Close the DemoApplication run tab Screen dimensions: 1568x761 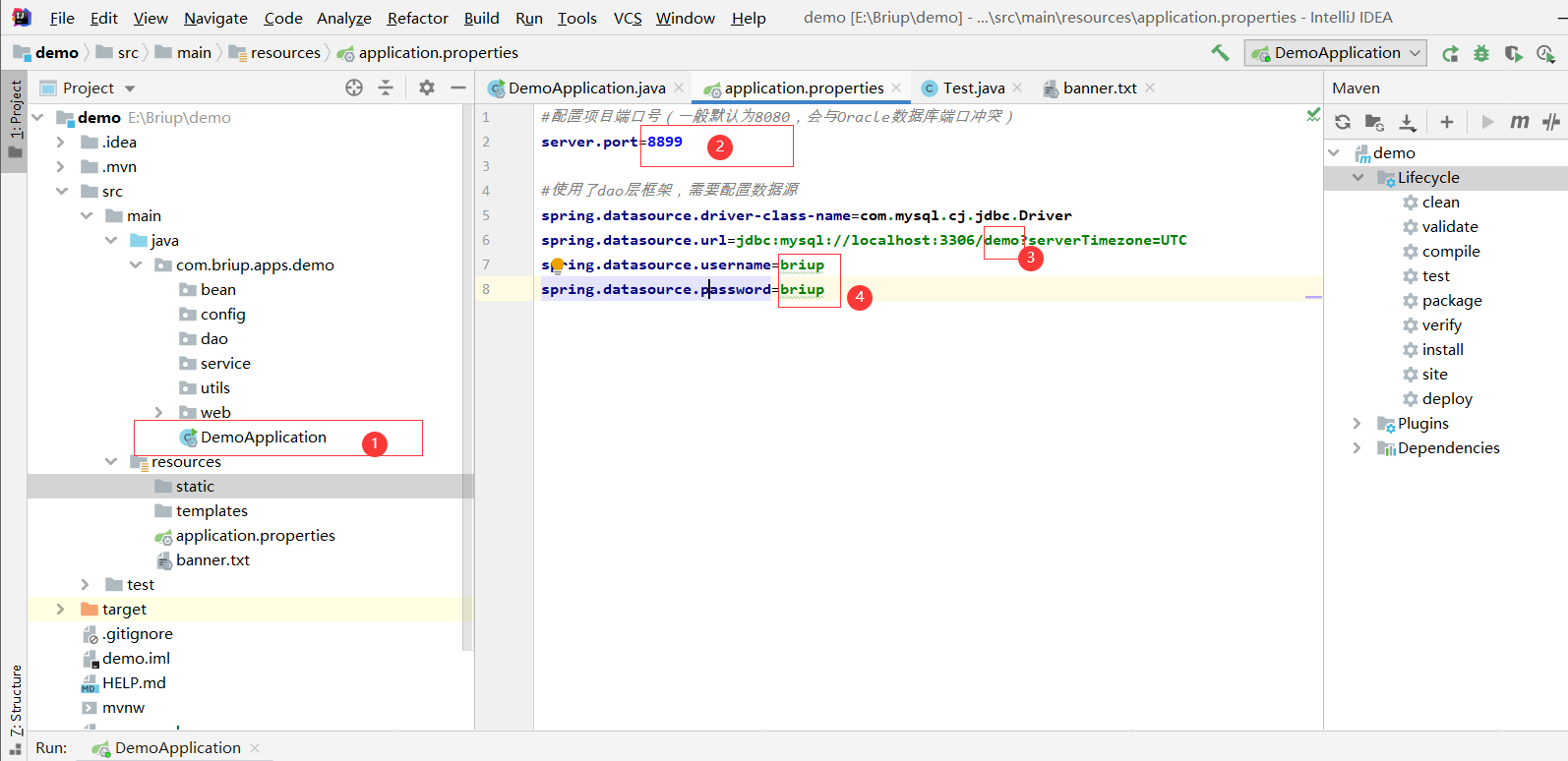(x=255, y=748)
